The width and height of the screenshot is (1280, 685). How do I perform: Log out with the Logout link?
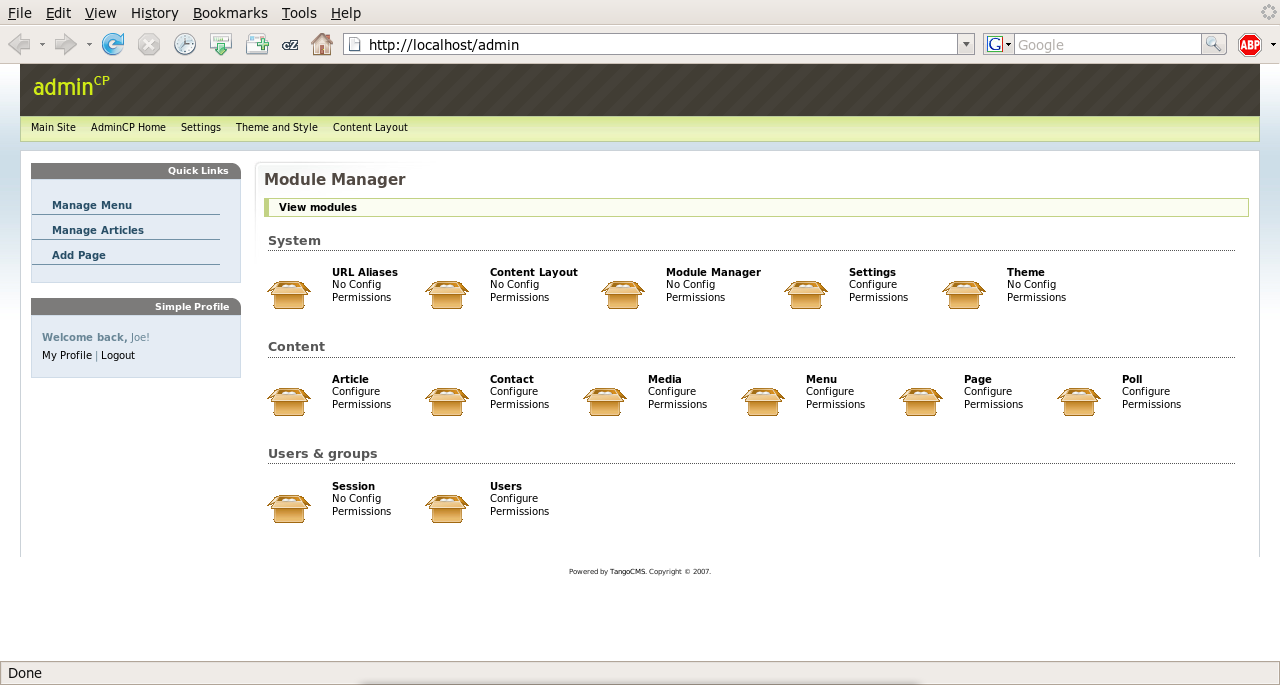tap(118, 355)
